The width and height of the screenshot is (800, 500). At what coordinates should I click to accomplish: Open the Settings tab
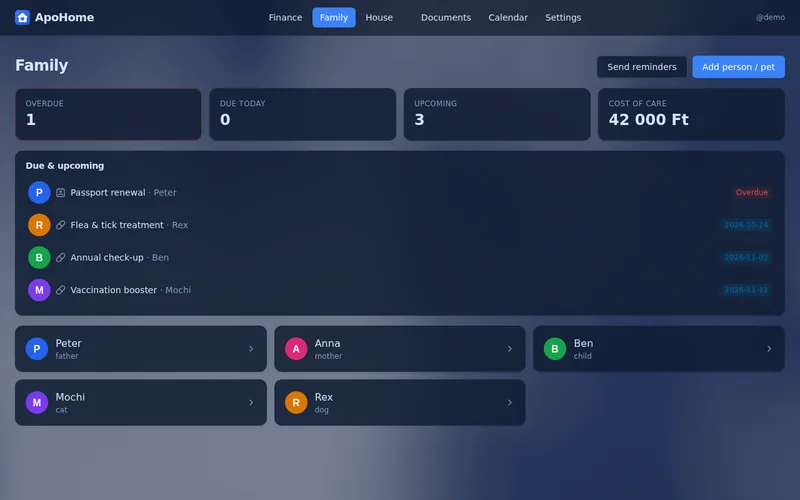point(563,17)
